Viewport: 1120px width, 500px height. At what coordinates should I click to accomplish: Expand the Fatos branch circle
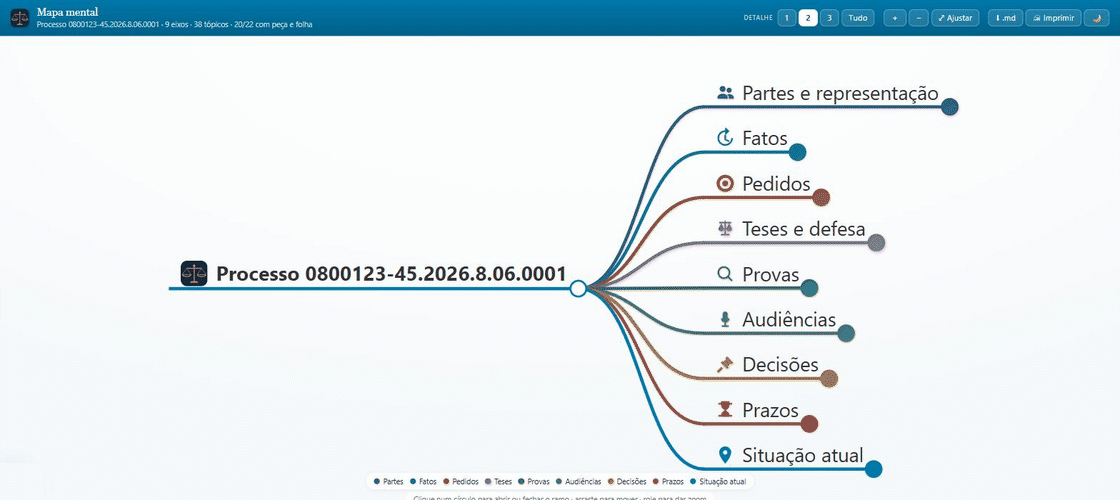(797, 152)
